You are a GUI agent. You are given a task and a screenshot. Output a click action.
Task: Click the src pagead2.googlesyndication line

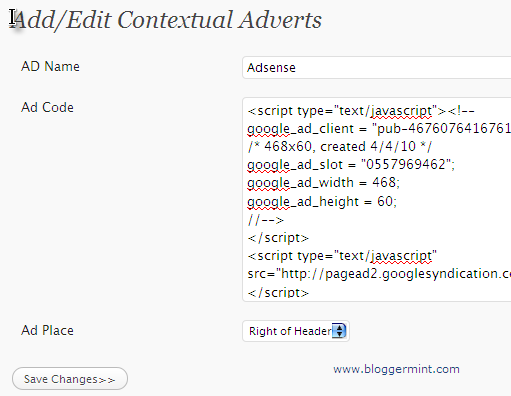tap(379, 274)
